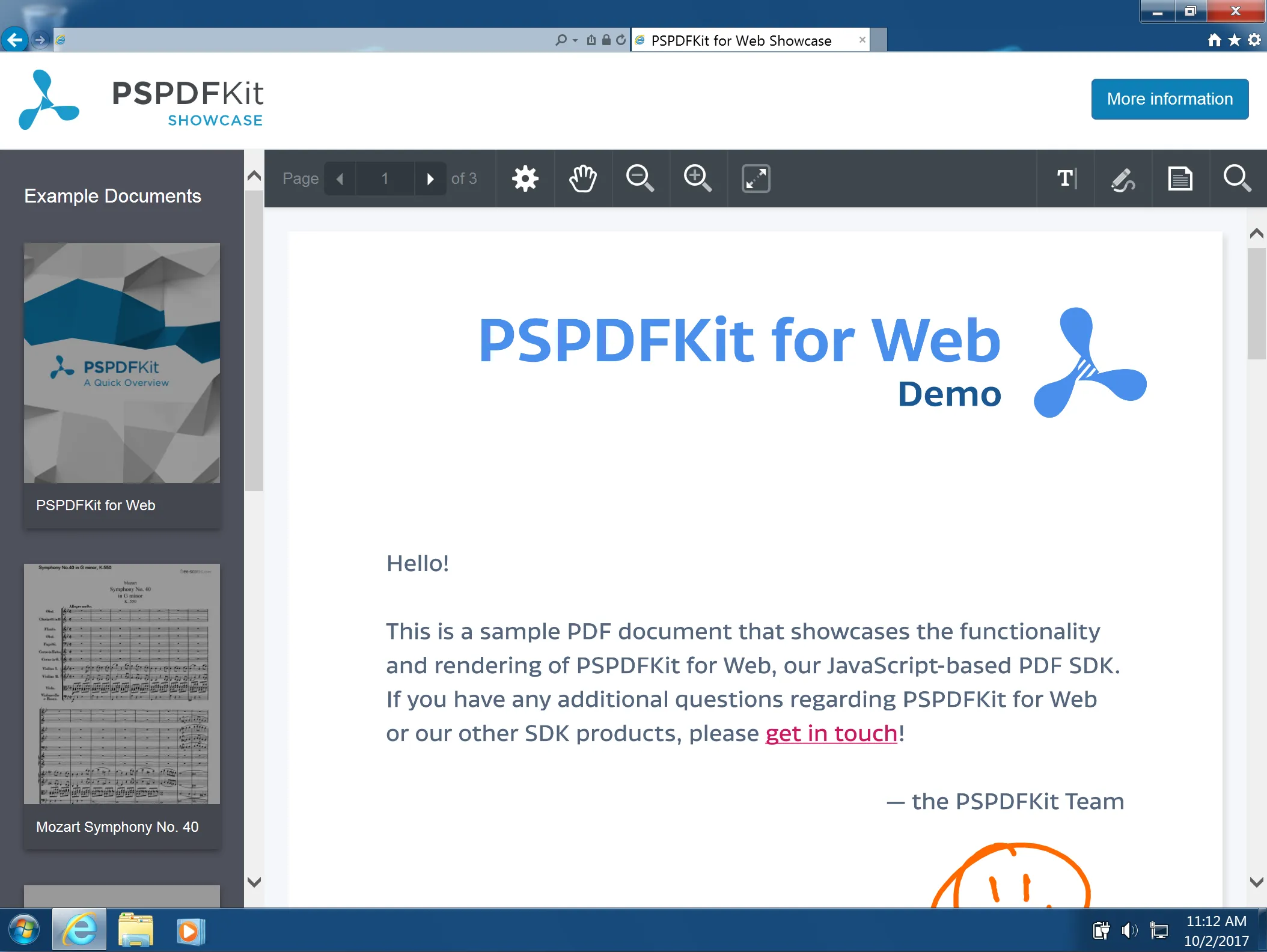Zoom into the document
The image size is (1267, 952).
coord(697,178)
